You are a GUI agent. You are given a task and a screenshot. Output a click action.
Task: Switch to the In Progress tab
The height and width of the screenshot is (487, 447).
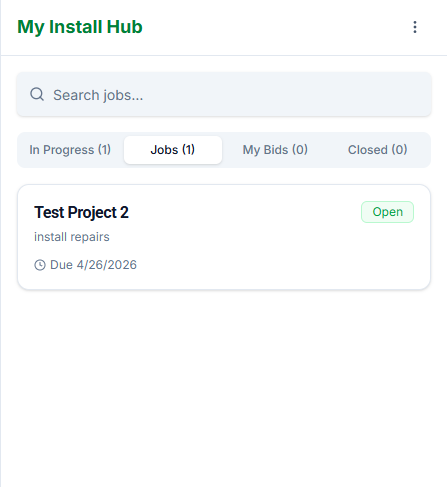[70, 150]
